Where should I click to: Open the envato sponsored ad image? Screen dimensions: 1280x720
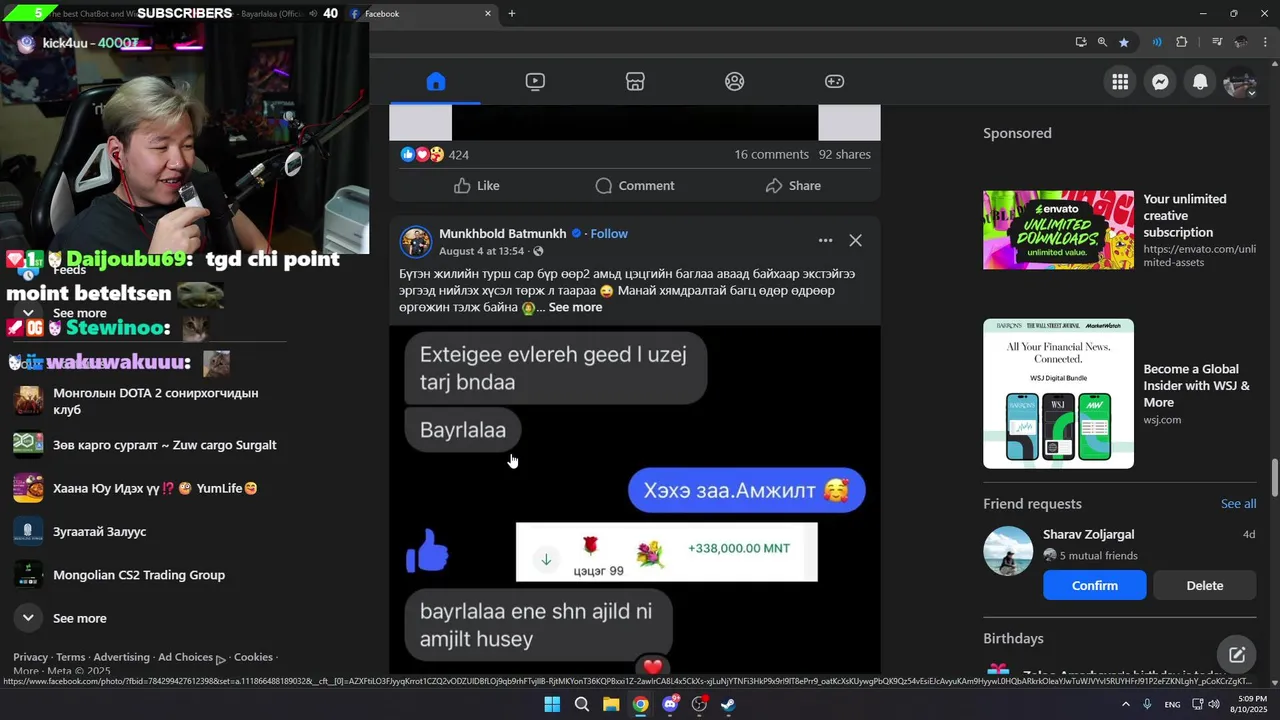(1058, 230)
